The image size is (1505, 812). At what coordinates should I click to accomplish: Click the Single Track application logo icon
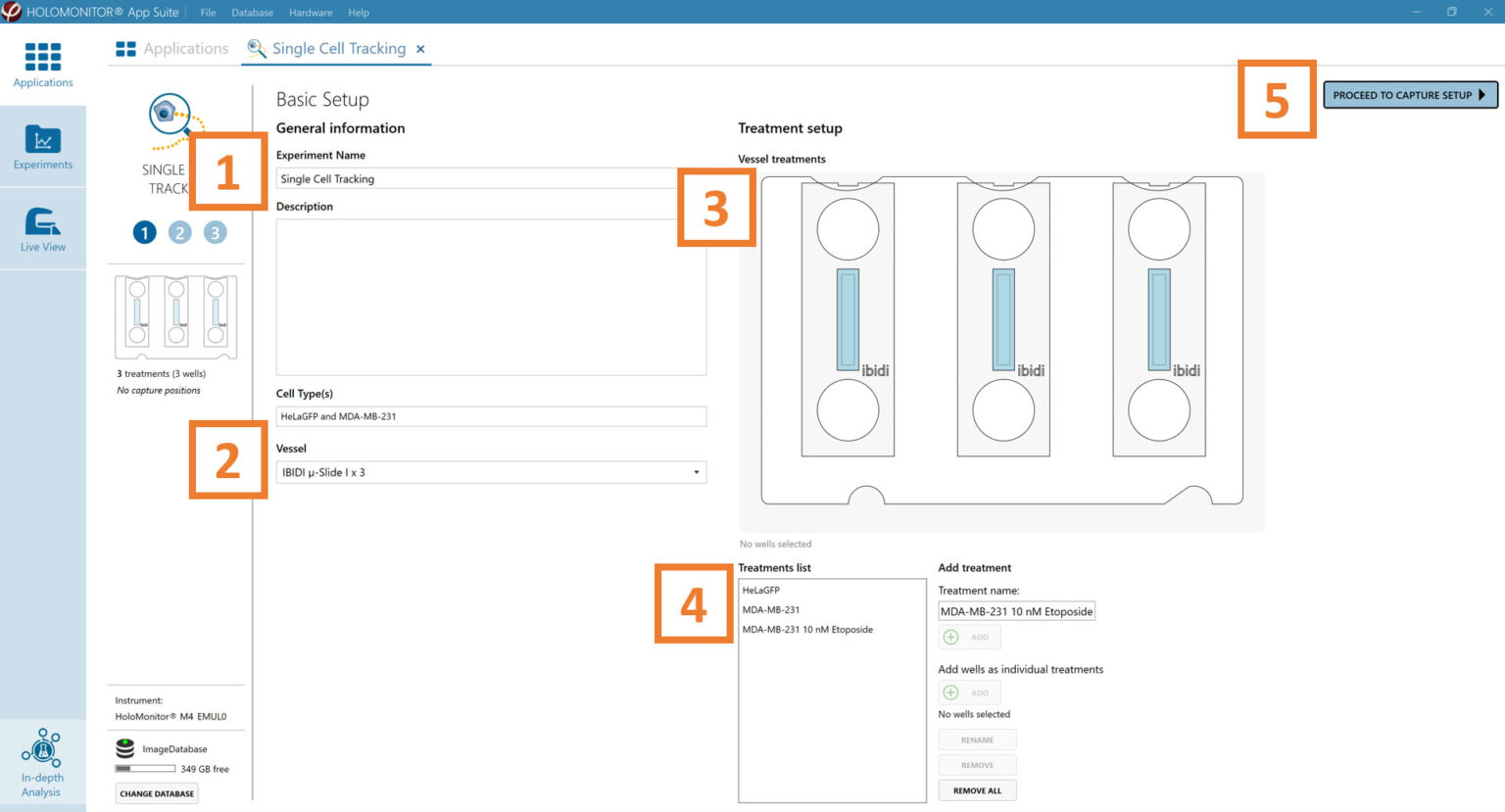point(170,116)
